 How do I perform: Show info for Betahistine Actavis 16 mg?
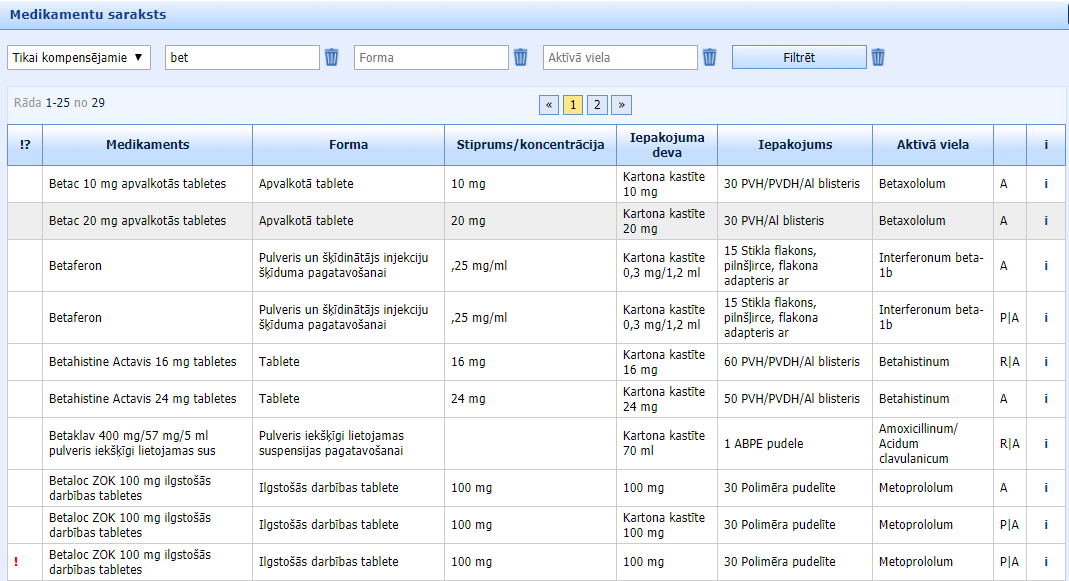[1046, 362]
